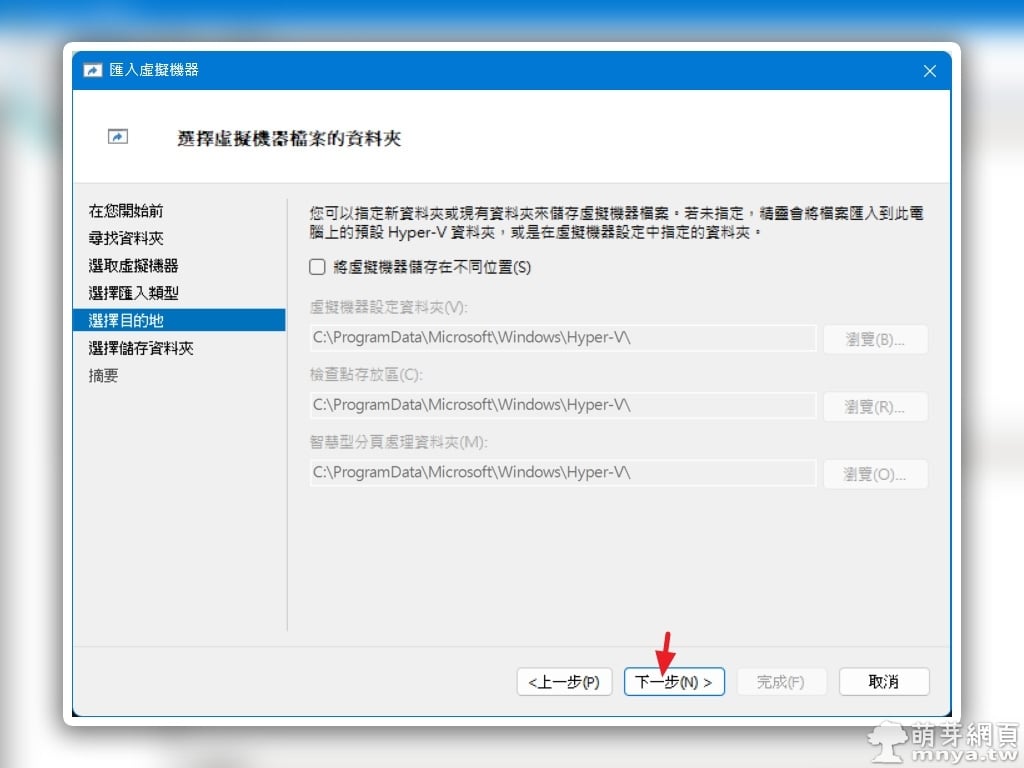The height and width of the screenshot is (768, 1024).
Task: Click the 虛擬機器設定資料夾 path field
Action: (x=563, y=338)
